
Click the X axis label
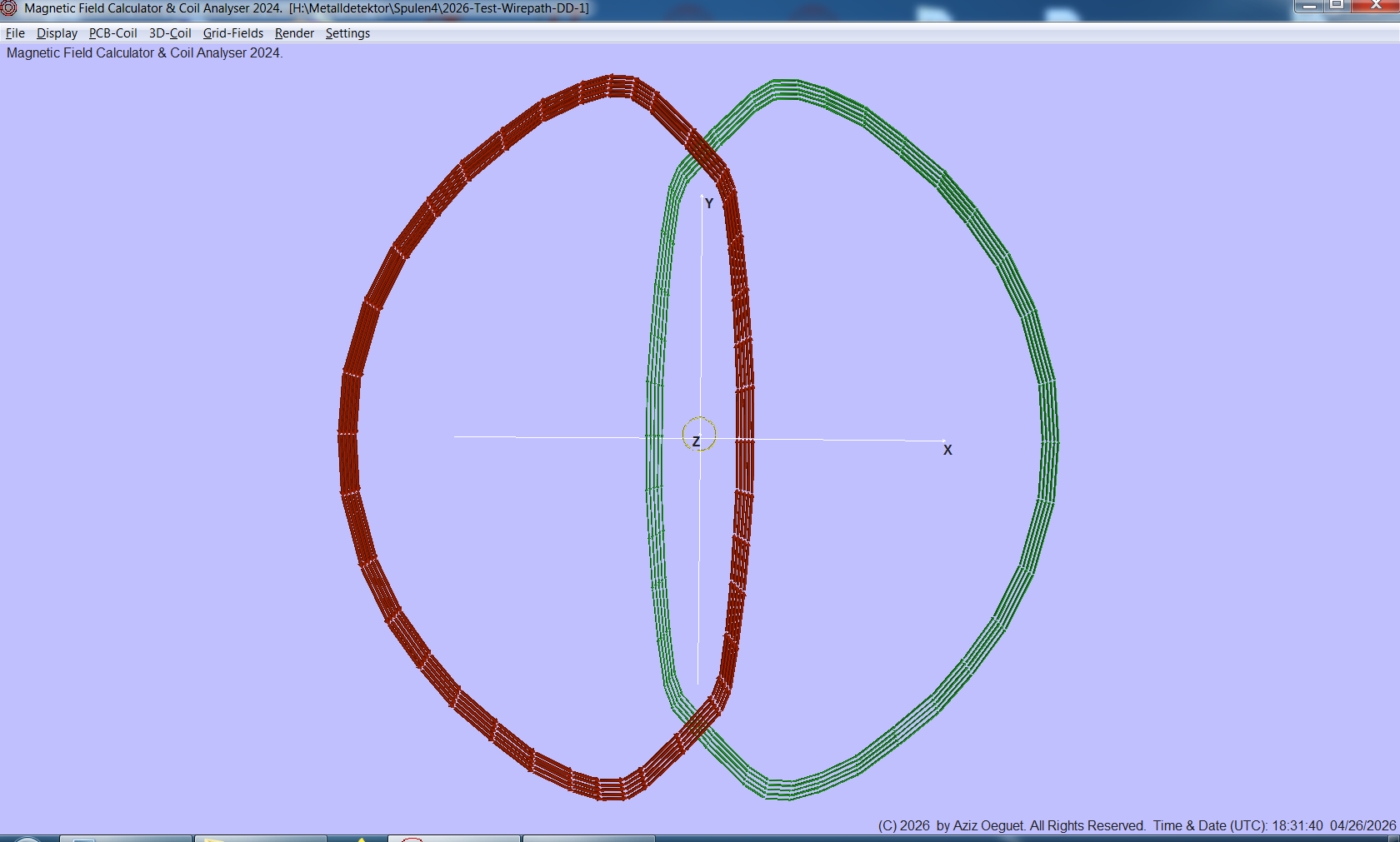pyautogui.click(x=947, y=450)
